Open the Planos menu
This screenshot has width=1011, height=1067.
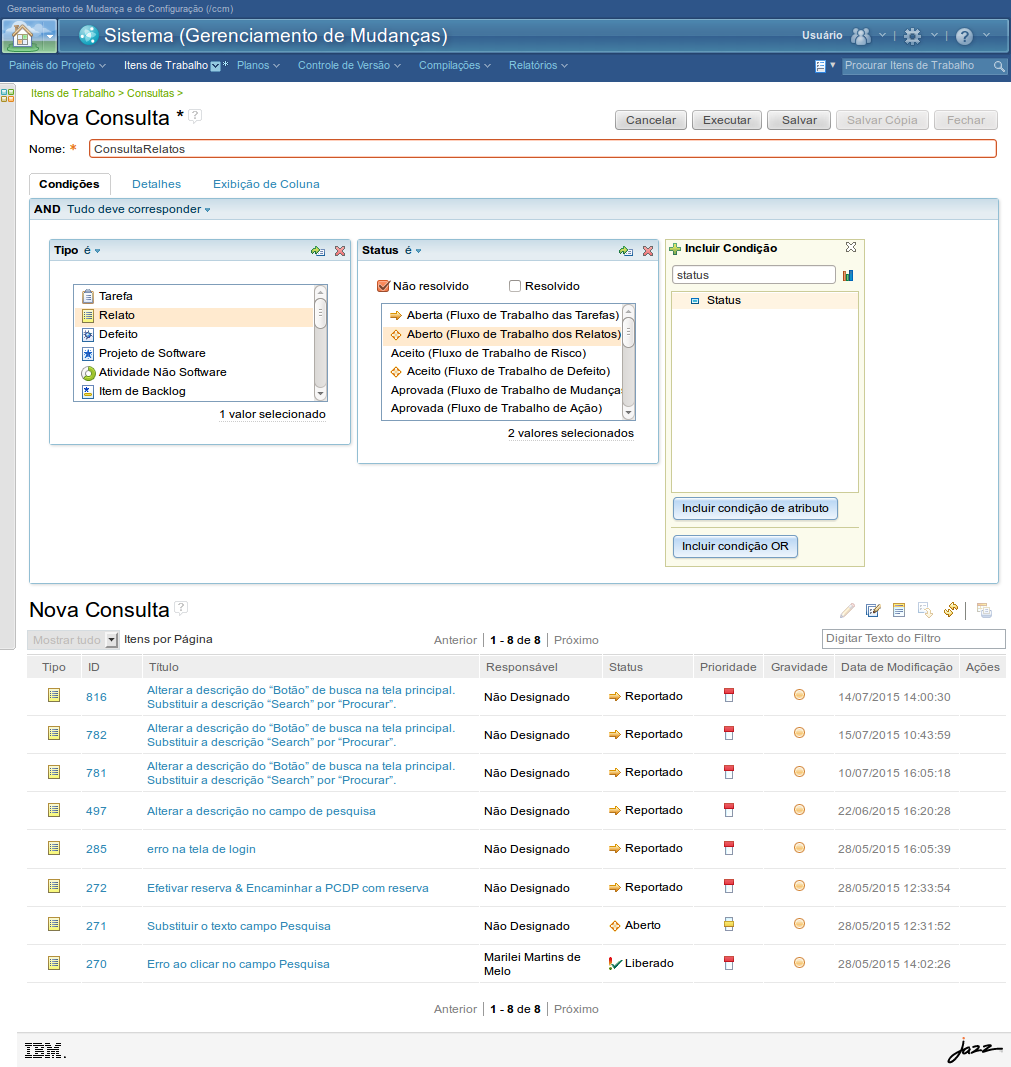pos(258,65)
